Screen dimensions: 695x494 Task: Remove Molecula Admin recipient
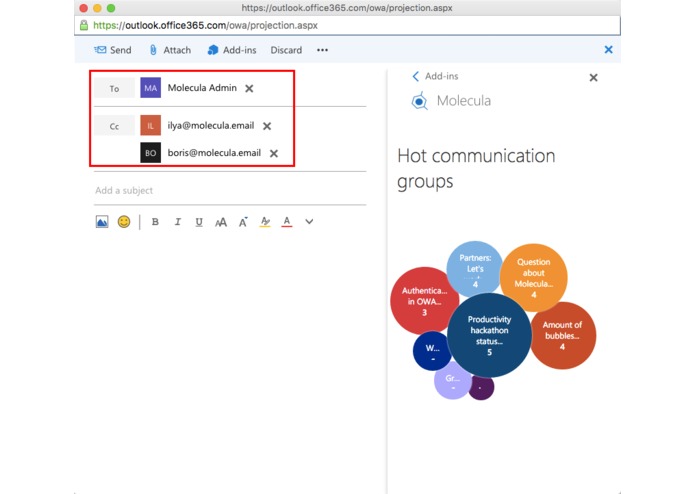pyautogui.click(x=249, y=89)
